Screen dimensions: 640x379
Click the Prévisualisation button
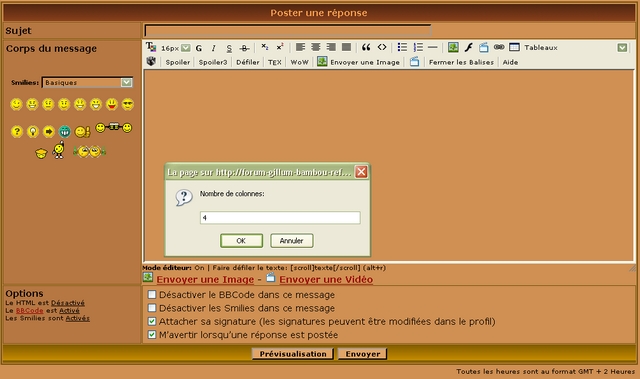[293, 354]
